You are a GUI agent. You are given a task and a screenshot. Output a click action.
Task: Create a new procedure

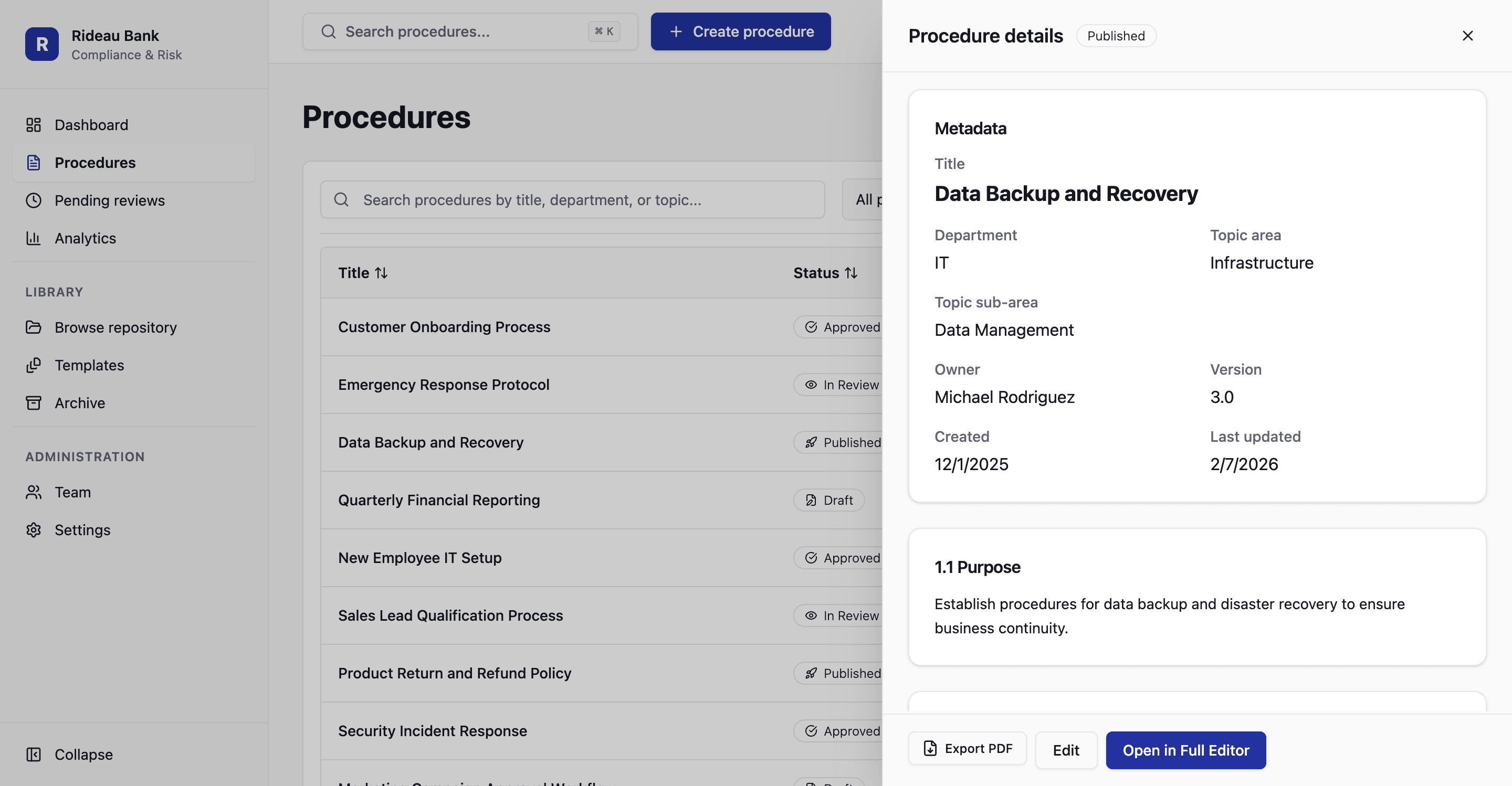click(740, 31)
